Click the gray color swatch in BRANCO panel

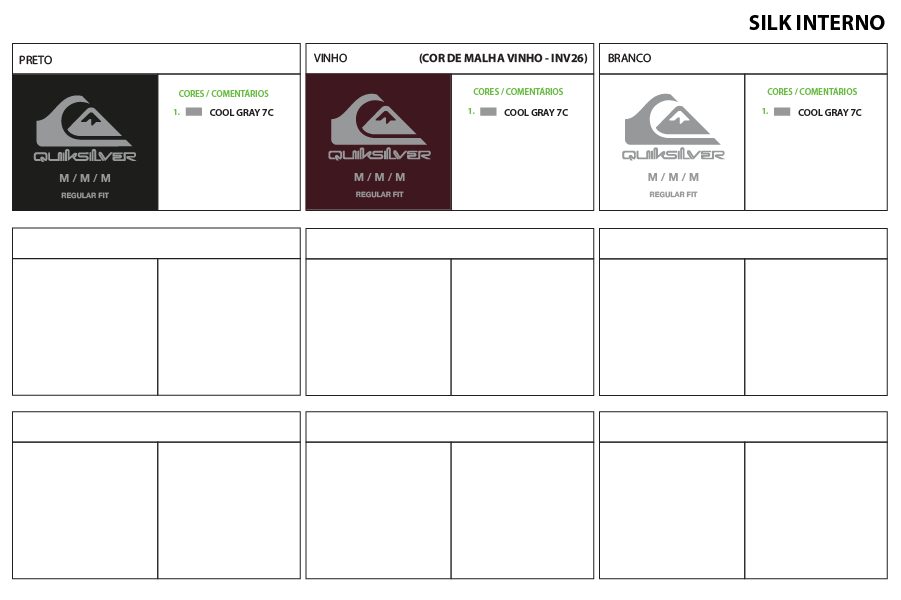pos(782,112)
